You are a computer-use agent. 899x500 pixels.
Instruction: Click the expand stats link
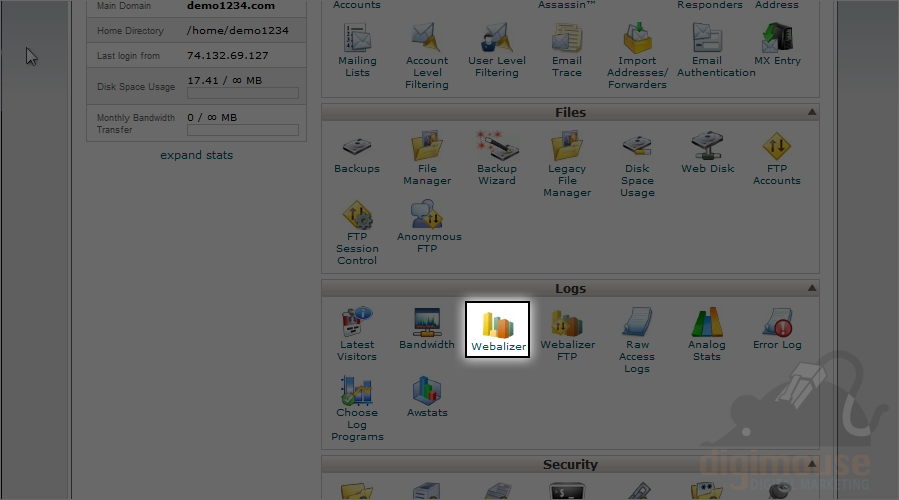[196, 155]
